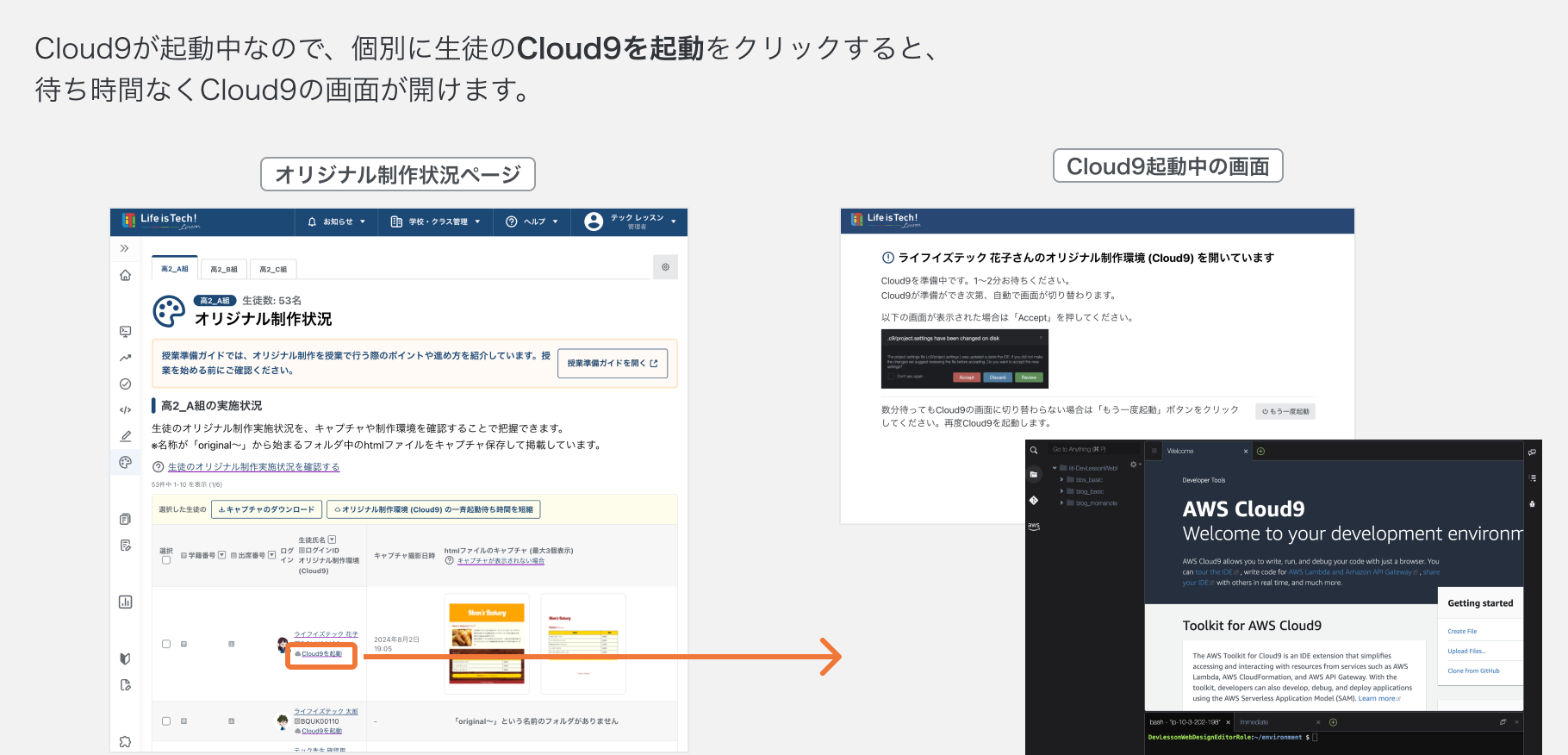The image size is (1568, 755).
Task: Open the Environment folder icon in Cloud9 sidebar
Action: (1034, 474)
